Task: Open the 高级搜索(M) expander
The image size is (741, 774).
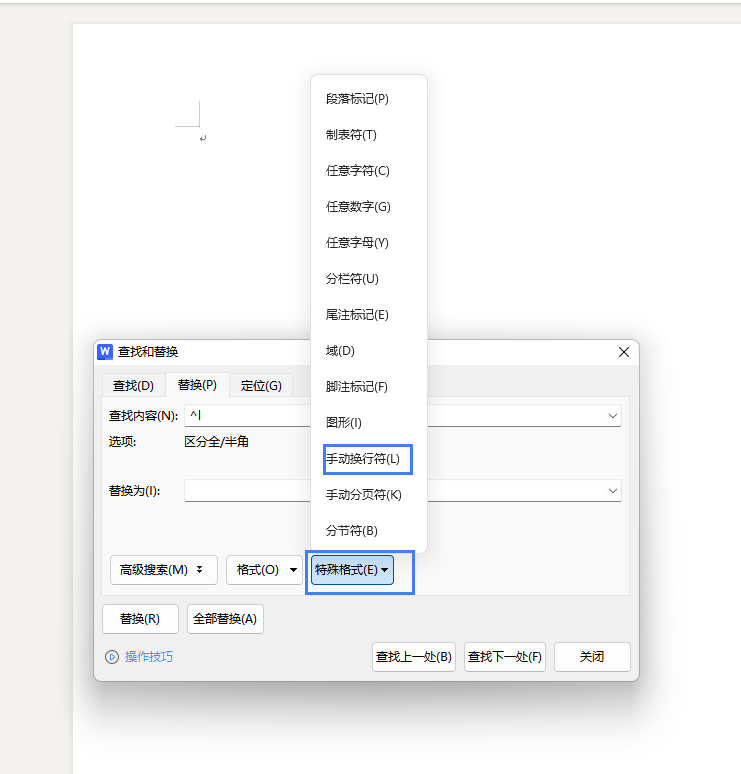Action: click(x=163, y=570)
